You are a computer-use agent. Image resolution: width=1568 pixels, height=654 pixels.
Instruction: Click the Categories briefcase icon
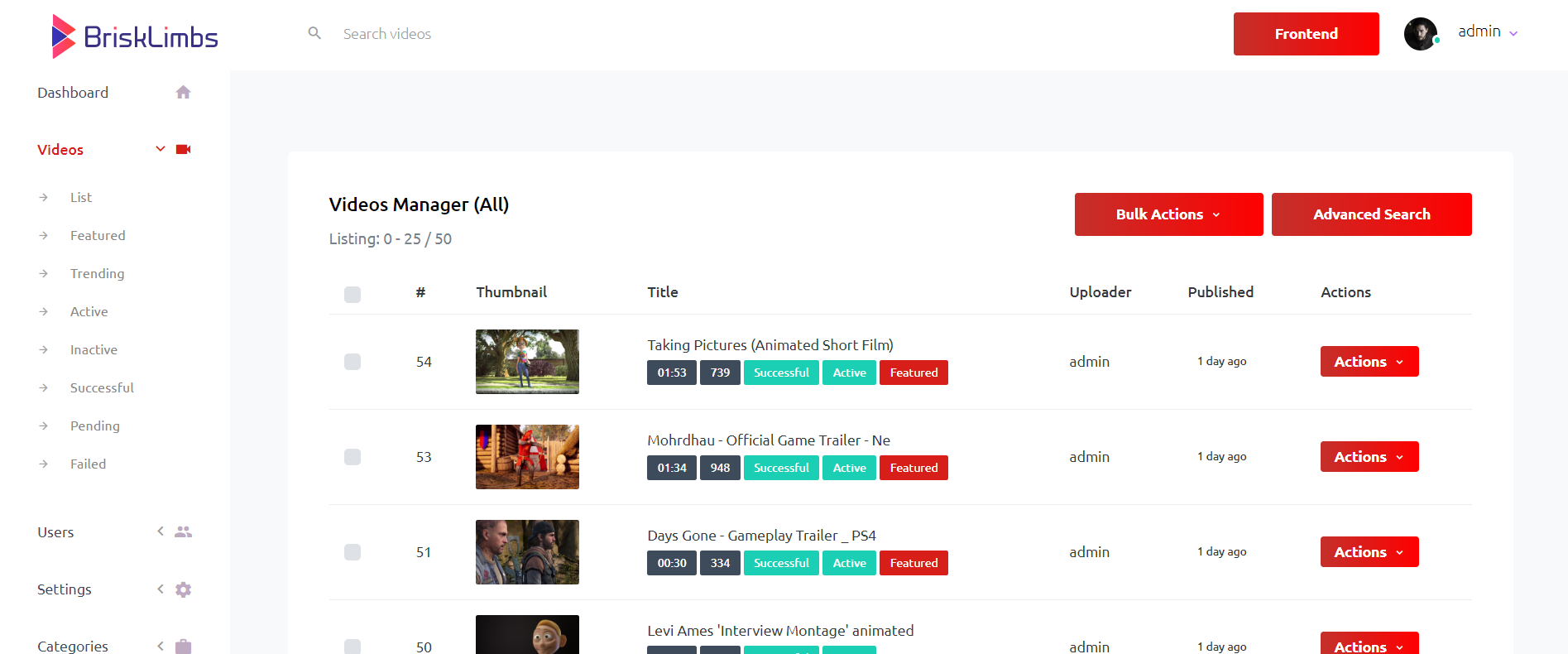pyautogui.click(x=184, y=646)
